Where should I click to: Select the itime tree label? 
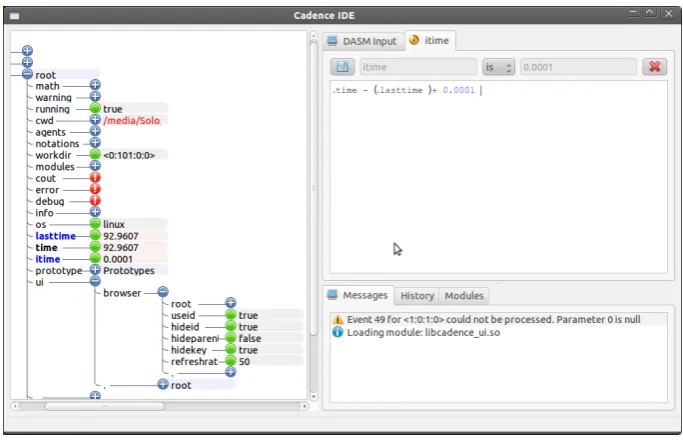(x=47, y=259)
